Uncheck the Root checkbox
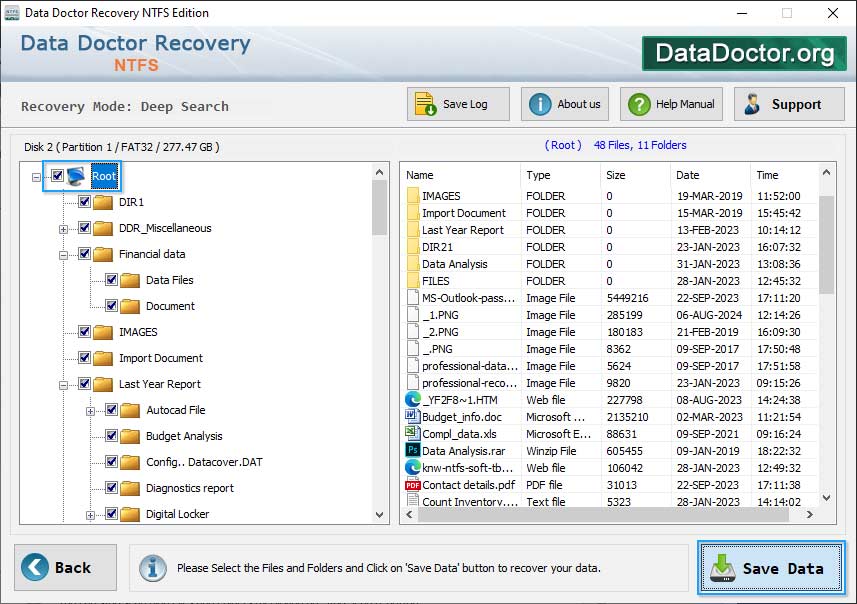 point(57,175)
